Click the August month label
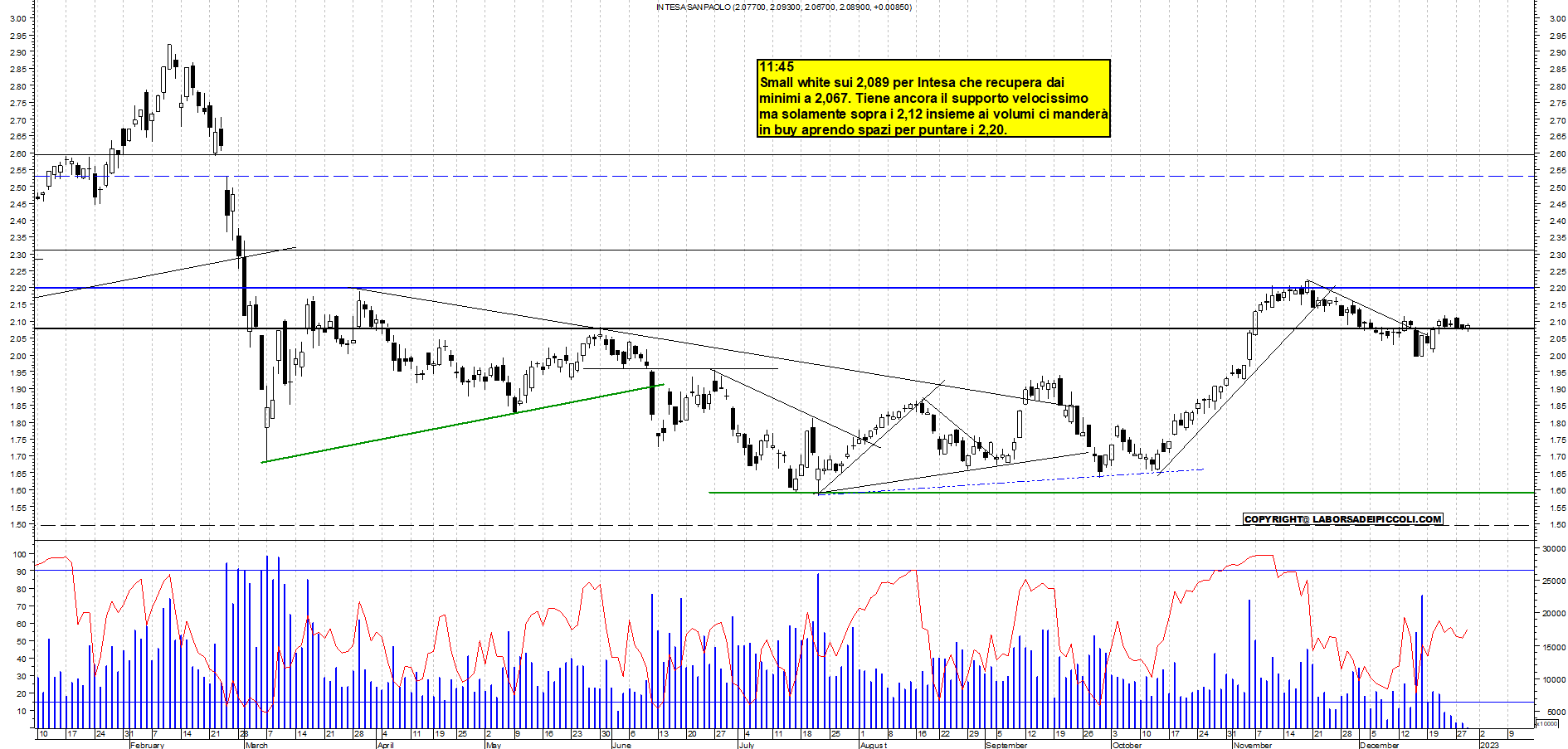 (873, 745)
